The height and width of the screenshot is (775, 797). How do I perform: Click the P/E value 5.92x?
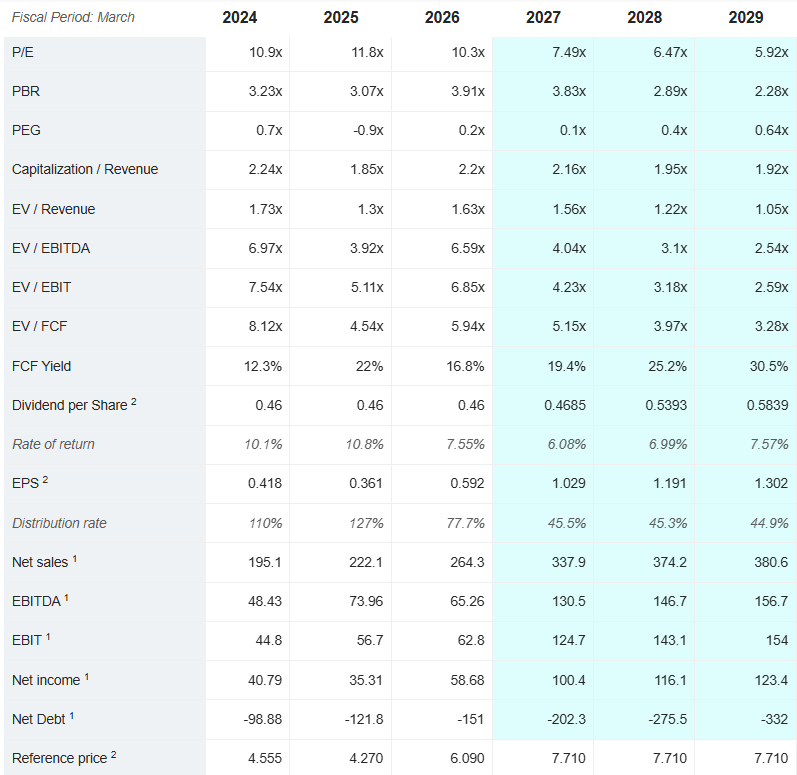coord(771,52)
